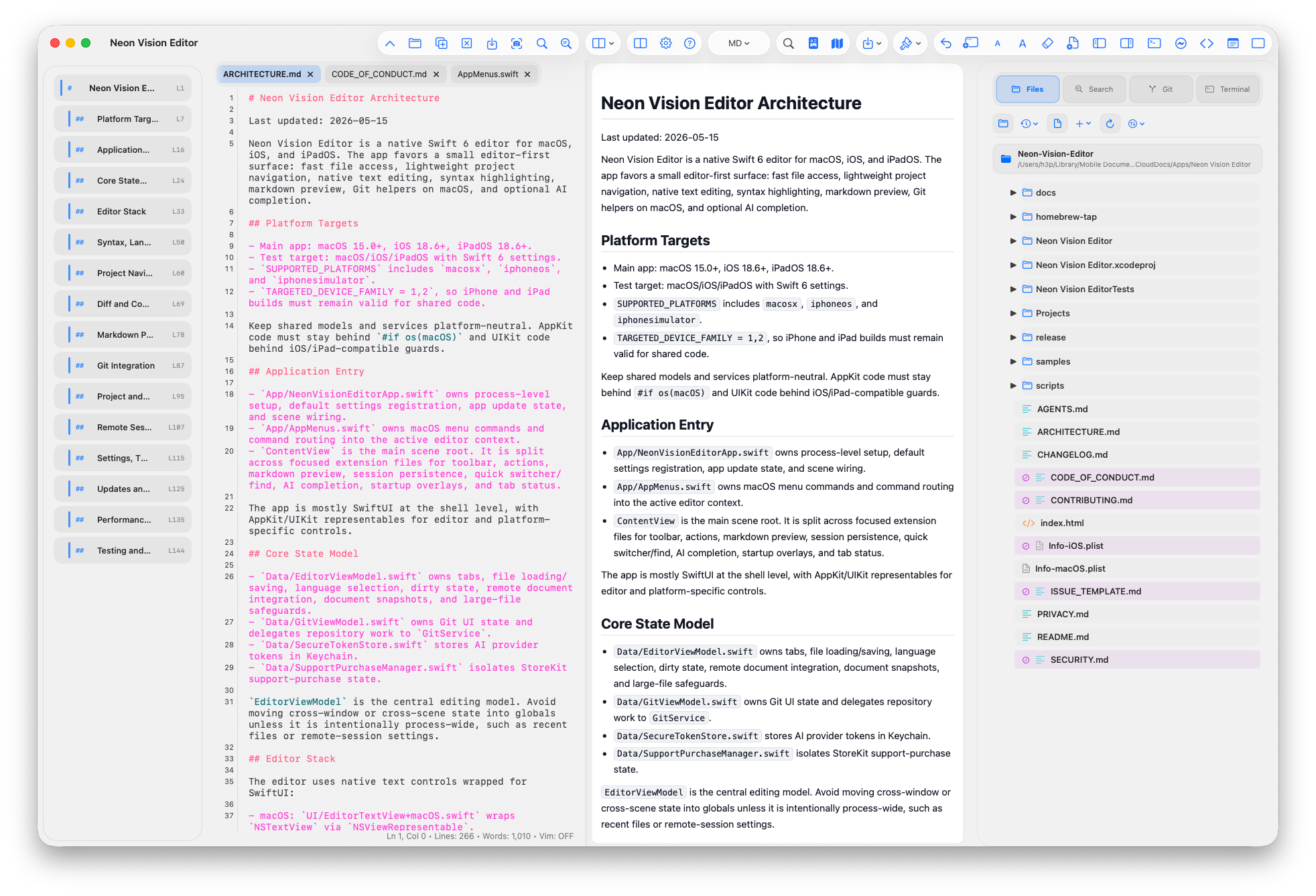Open the sort order arrows dropdown
Screen dimensions: 1316x896
[1136, 124]
